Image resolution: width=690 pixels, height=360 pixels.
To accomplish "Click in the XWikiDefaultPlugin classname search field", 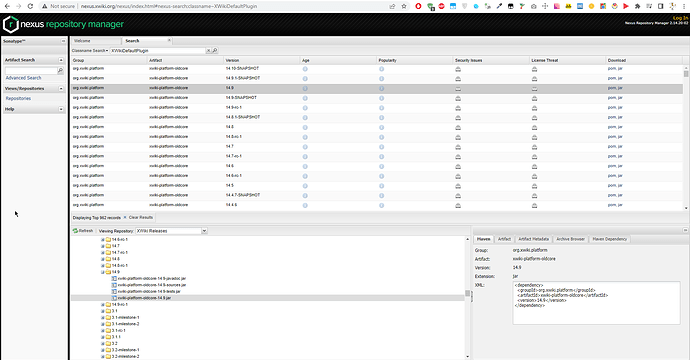I will point(158,51).
